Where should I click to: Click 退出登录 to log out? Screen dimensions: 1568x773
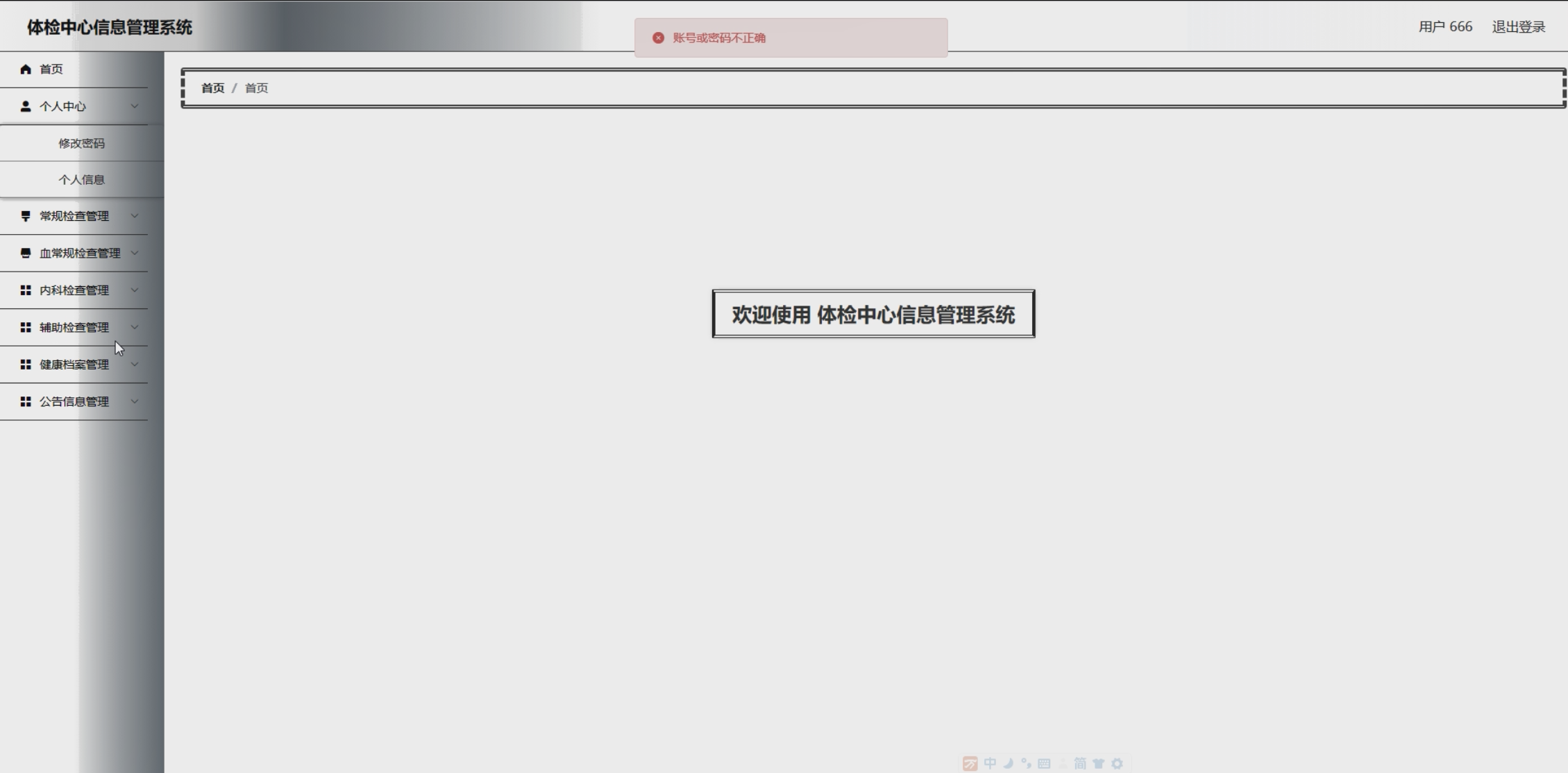[1519, 27]
